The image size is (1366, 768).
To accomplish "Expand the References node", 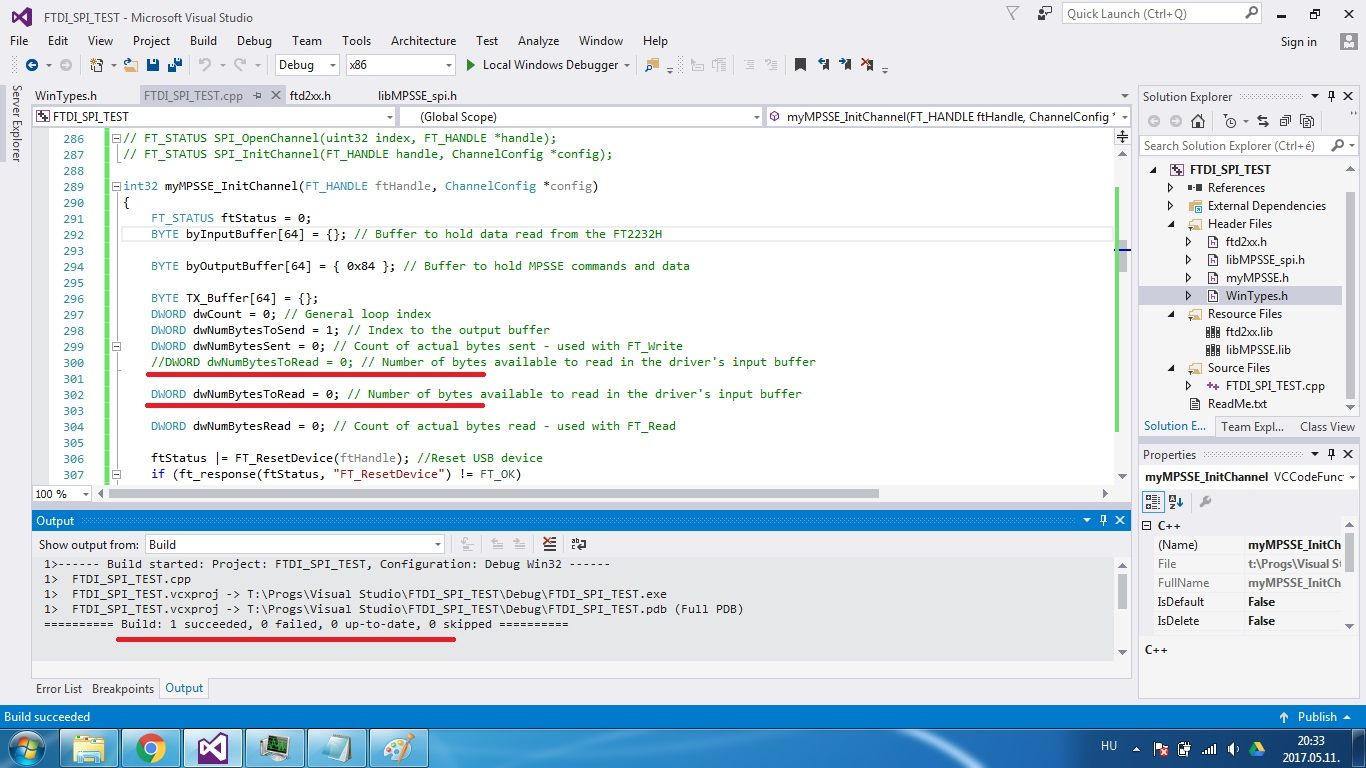I will tap(1171, 188).
